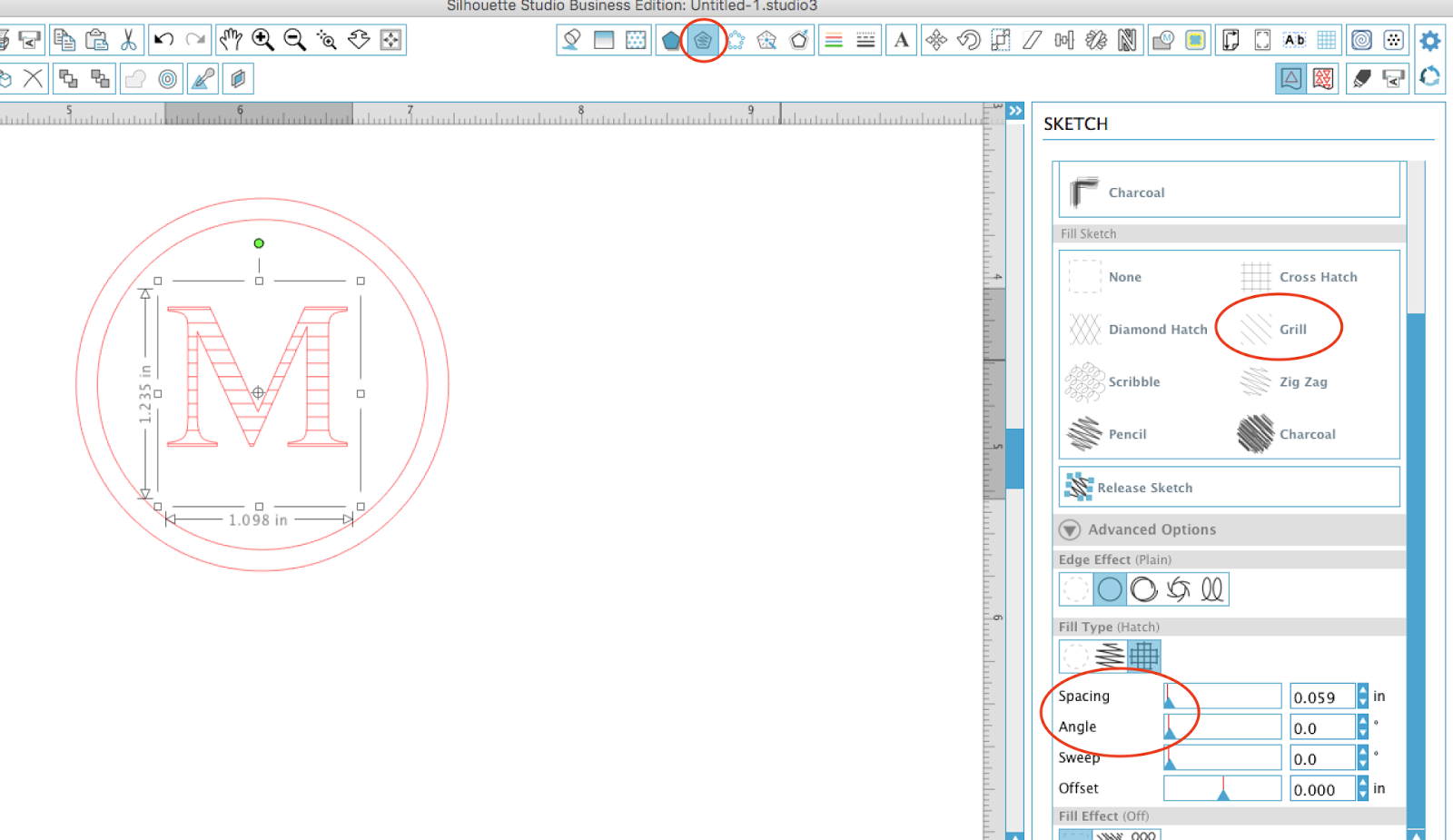
Task: Bring the selection to front
Action: click(68, 79)
